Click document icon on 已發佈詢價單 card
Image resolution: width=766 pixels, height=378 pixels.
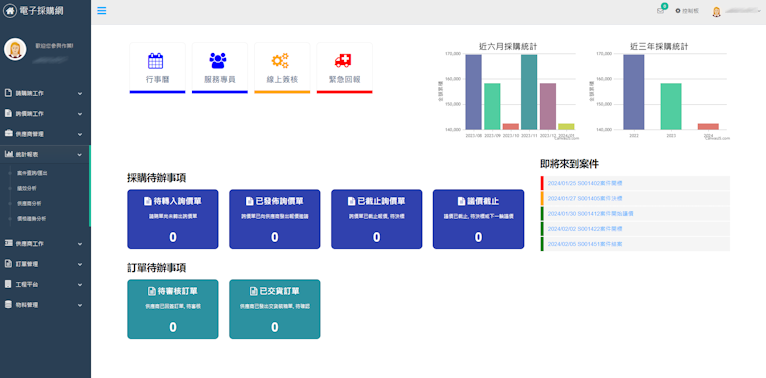click(249, 201)
